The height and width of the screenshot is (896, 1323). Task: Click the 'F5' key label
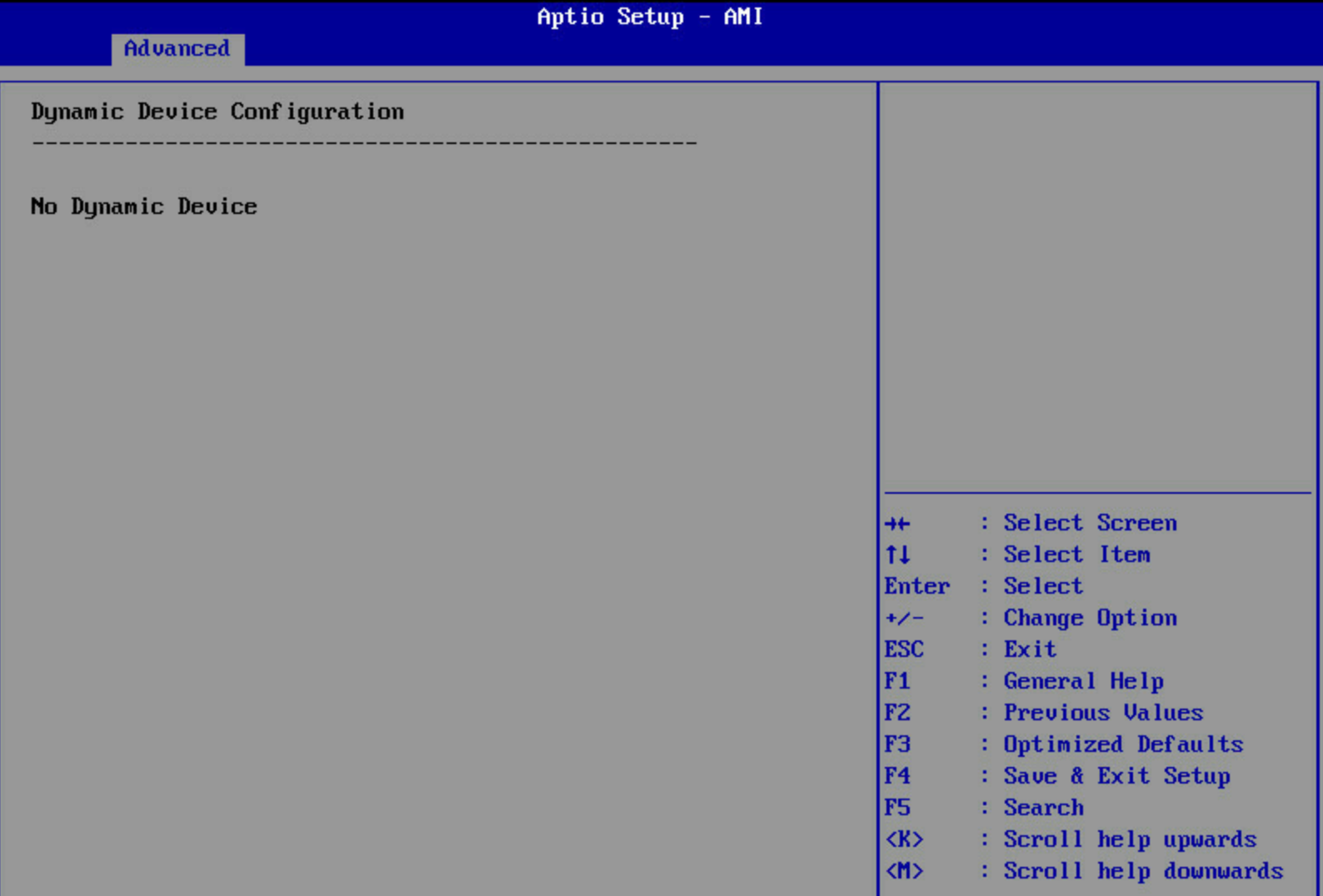click(x=897, y=808)
